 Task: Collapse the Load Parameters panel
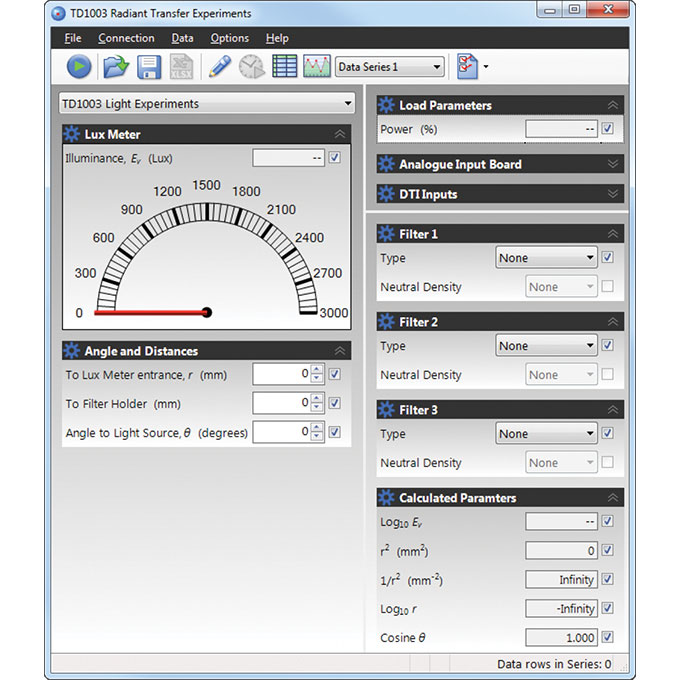(x=613, y=105)
